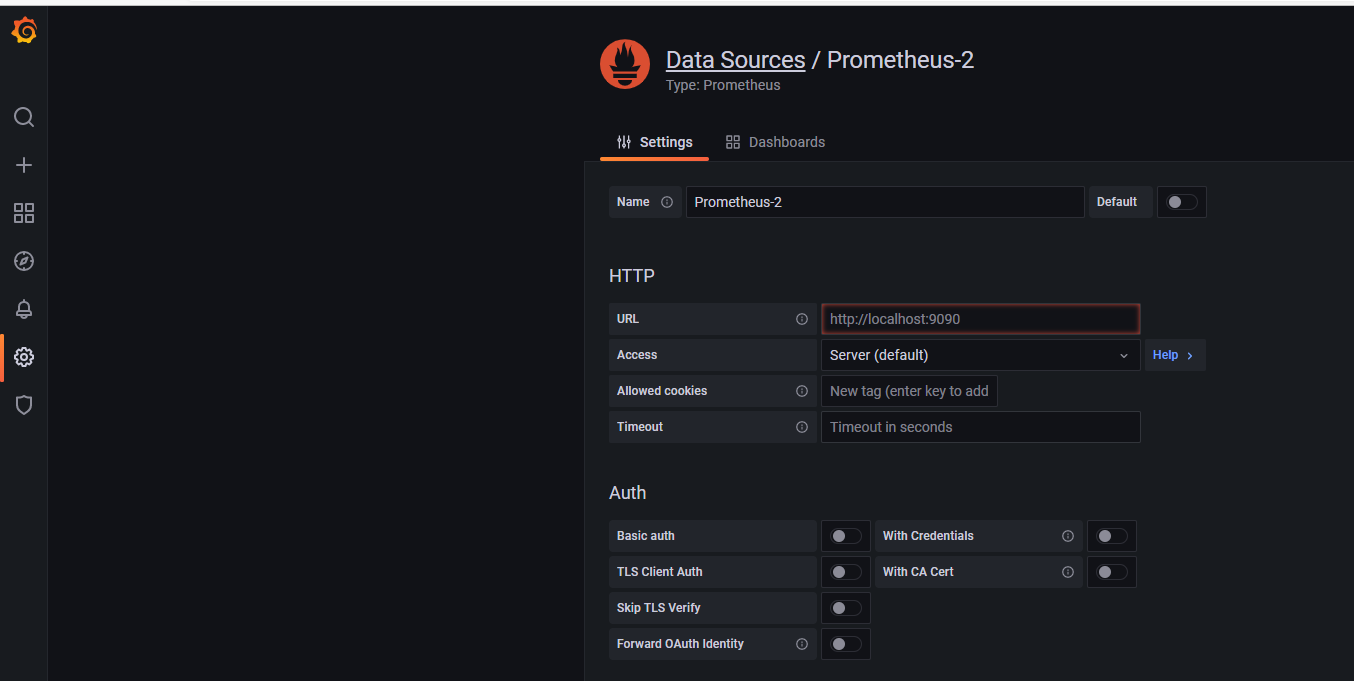This screenshot has width=1354, height=681.
Task: Follow the Data Sources breadcrumb link
Action: coord(735,60)
